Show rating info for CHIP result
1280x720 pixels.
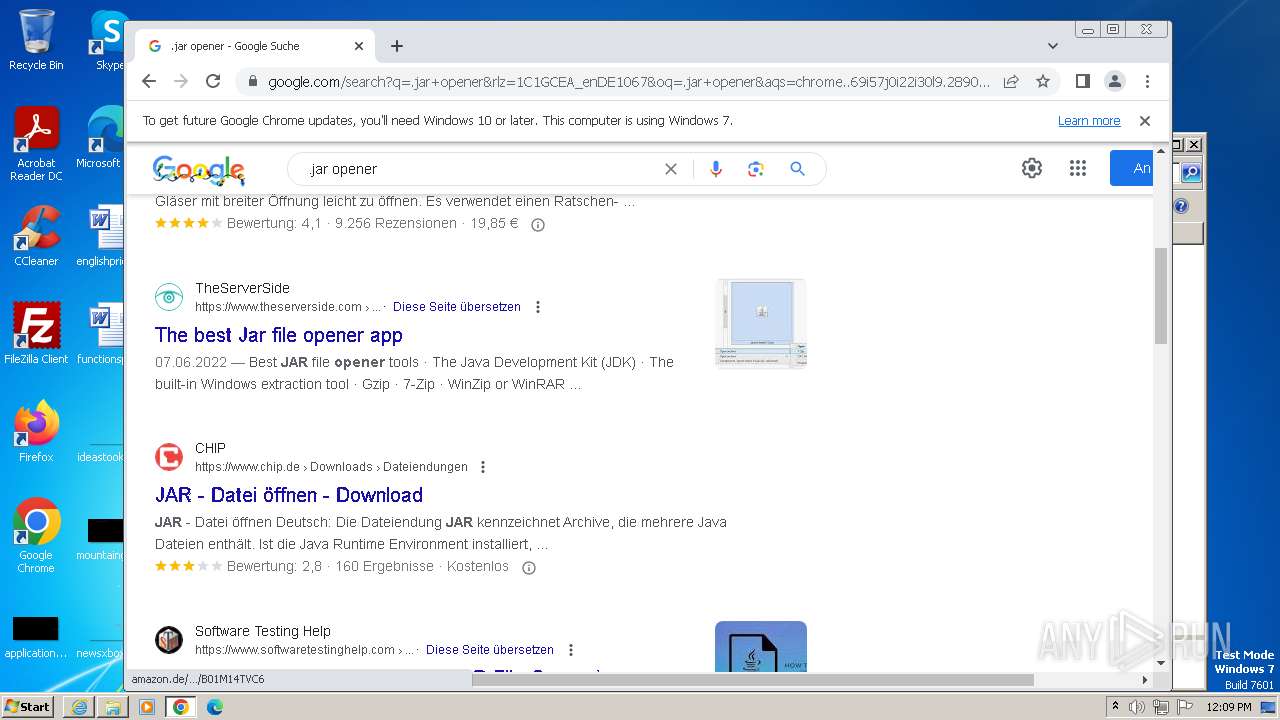click(x=529, y=567)
